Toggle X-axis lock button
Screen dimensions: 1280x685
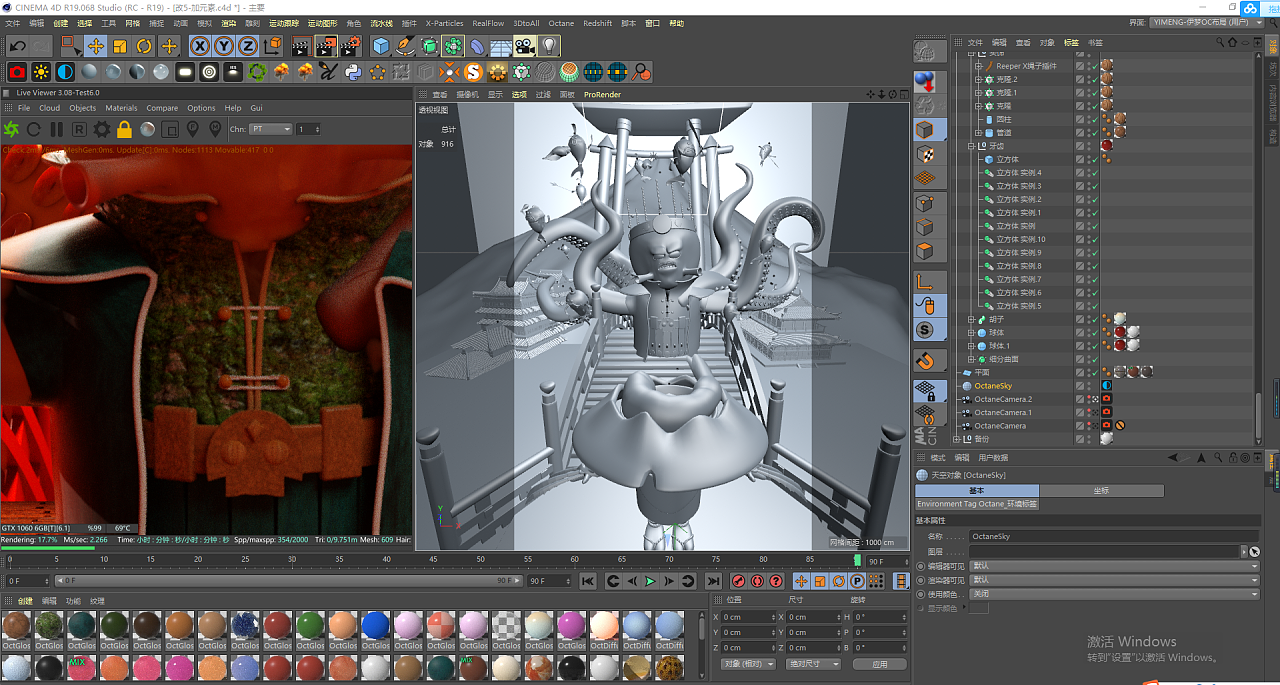[200, 46]
